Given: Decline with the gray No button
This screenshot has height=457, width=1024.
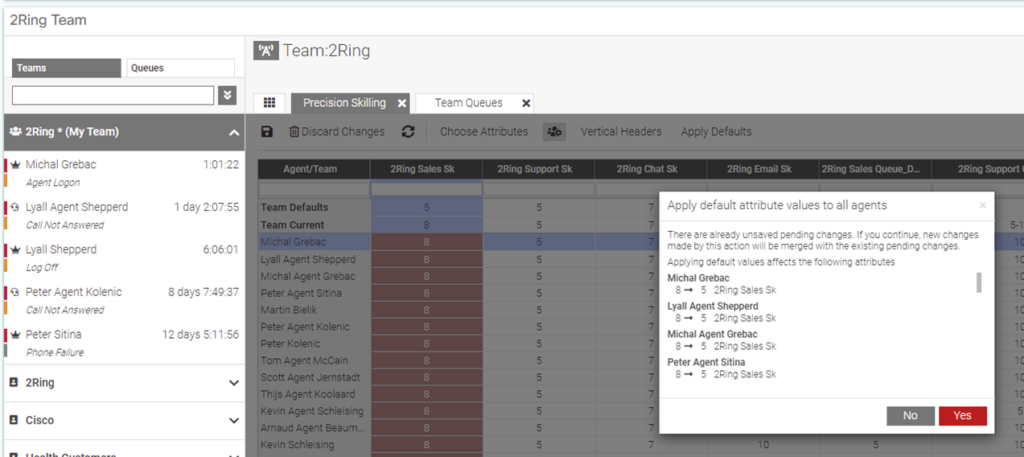Looking at the screenshot, I should point(910,416).
